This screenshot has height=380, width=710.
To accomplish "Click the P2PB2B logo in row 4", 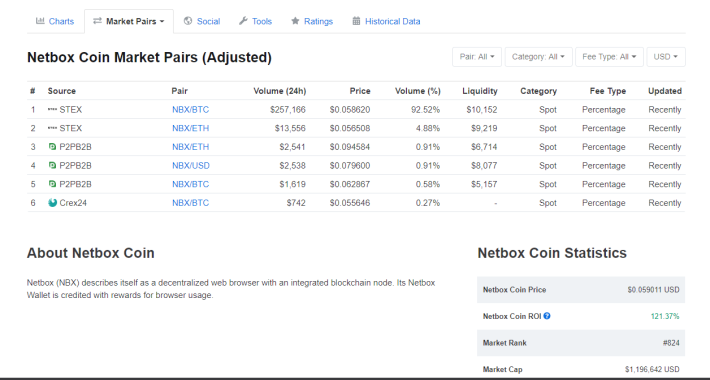I will click(x=53, y=165).
